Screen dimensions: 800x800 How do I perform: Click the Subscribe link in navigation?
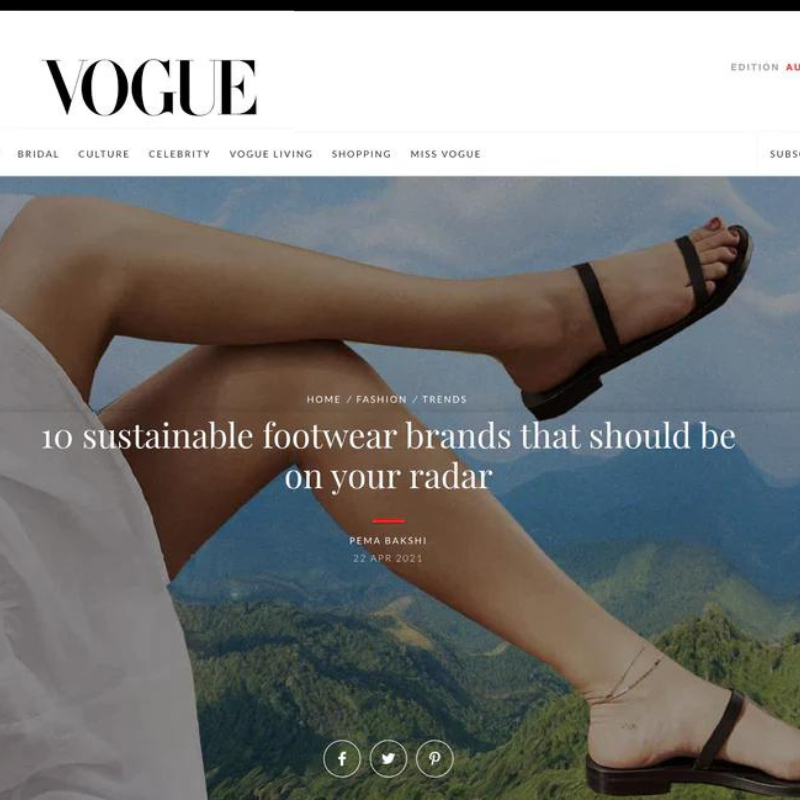coord(784,154)
